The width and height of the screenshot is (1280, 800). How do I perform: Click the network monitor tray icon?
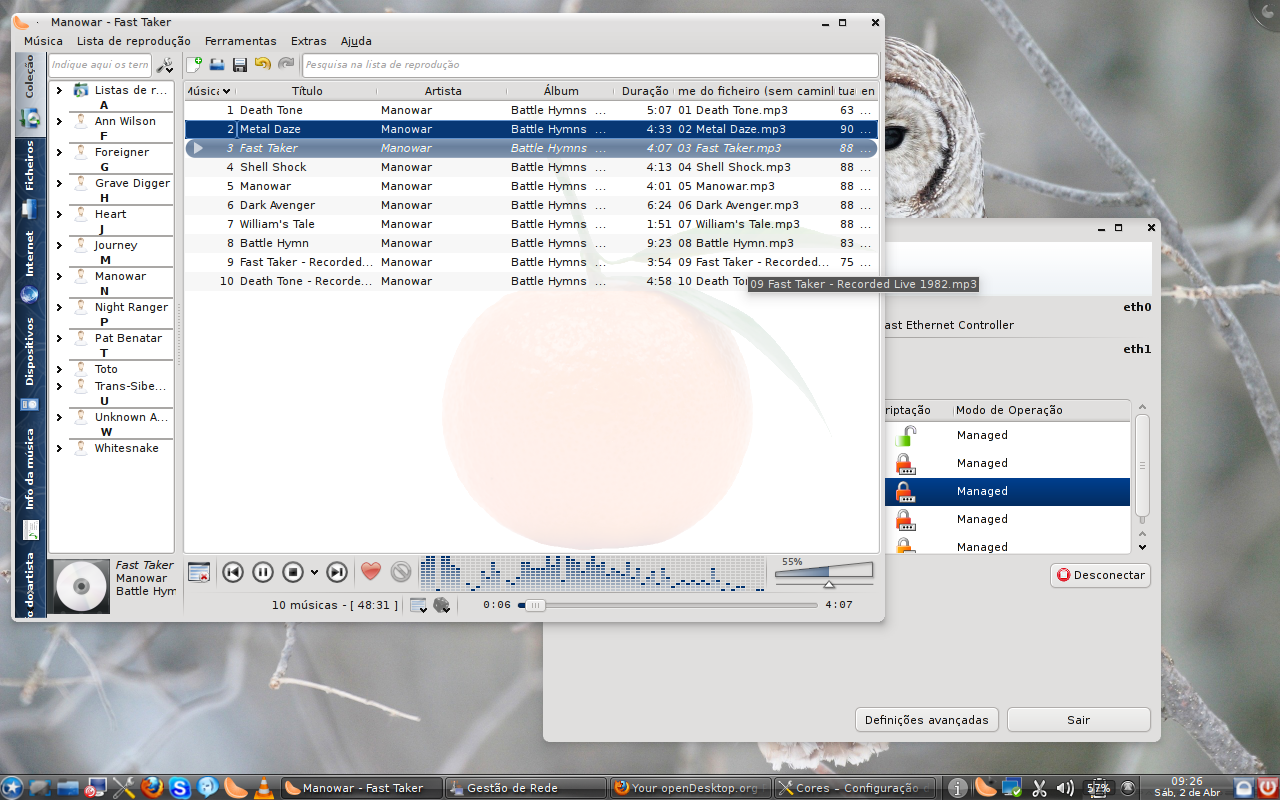(x=1012, y=788)
